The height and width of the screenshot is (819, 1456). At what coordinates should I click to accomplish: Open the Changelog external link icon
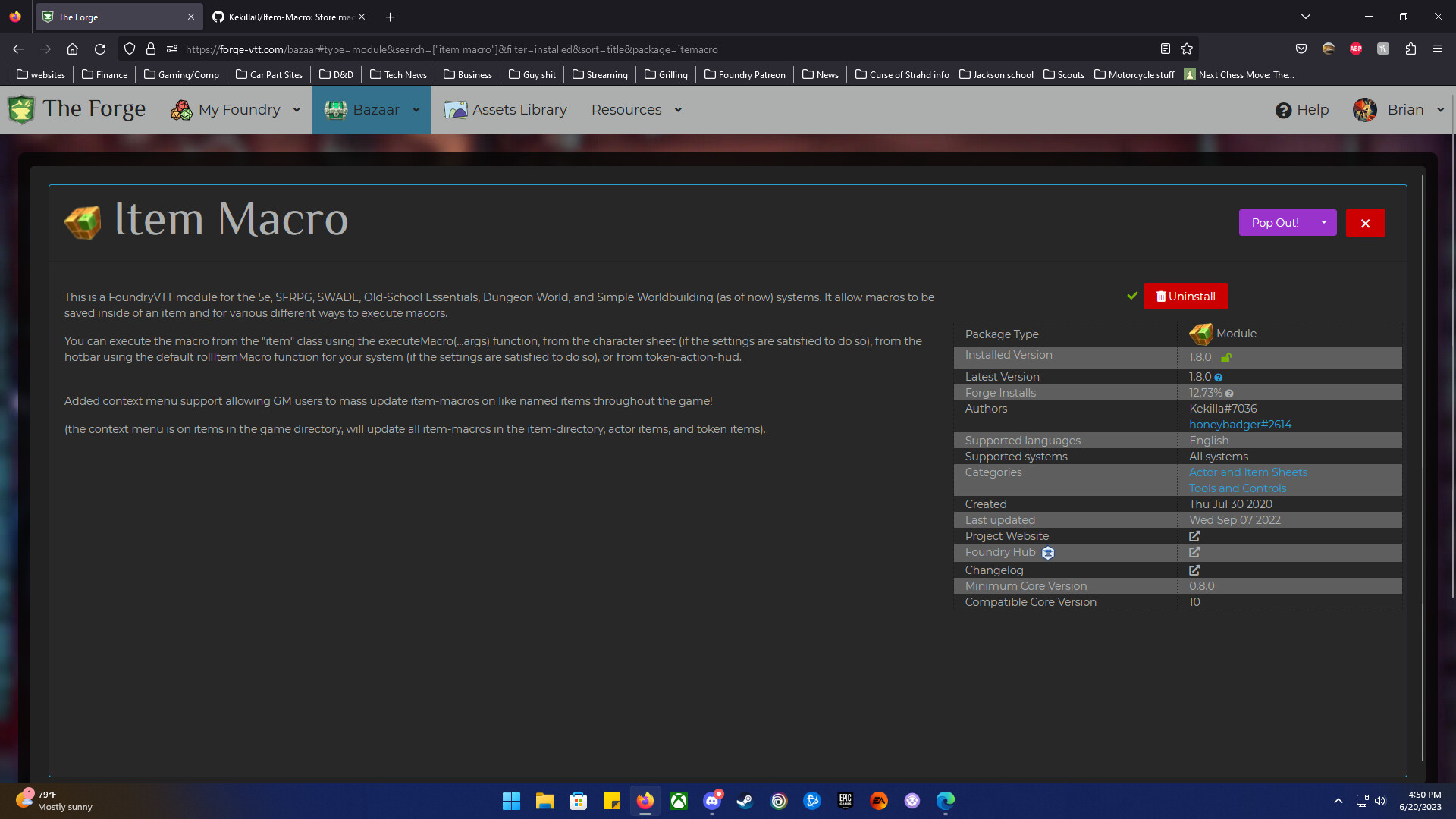pos(1194,570)
